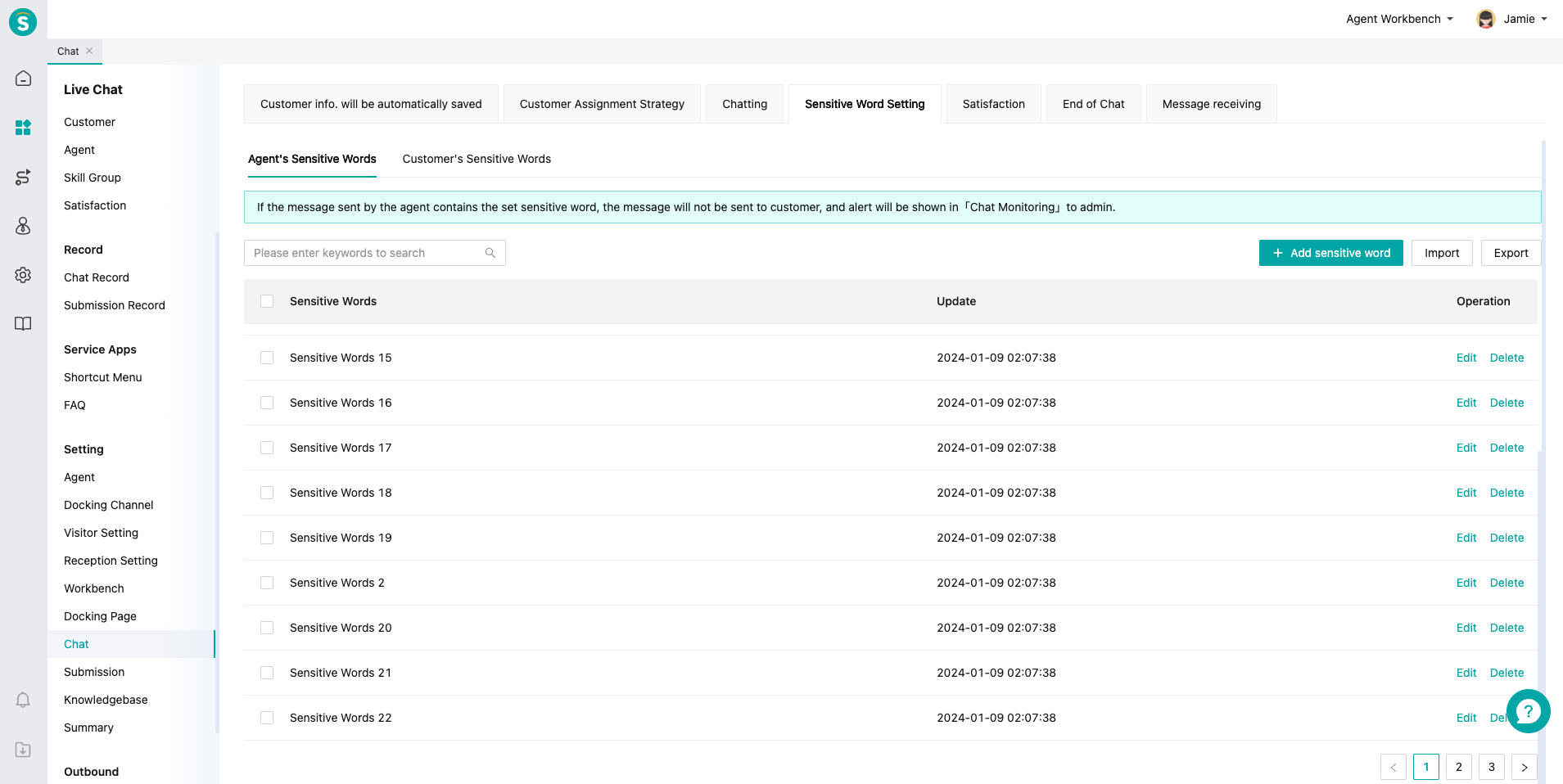
Task: Open the book knowledge icon
Action: point(23,323)
